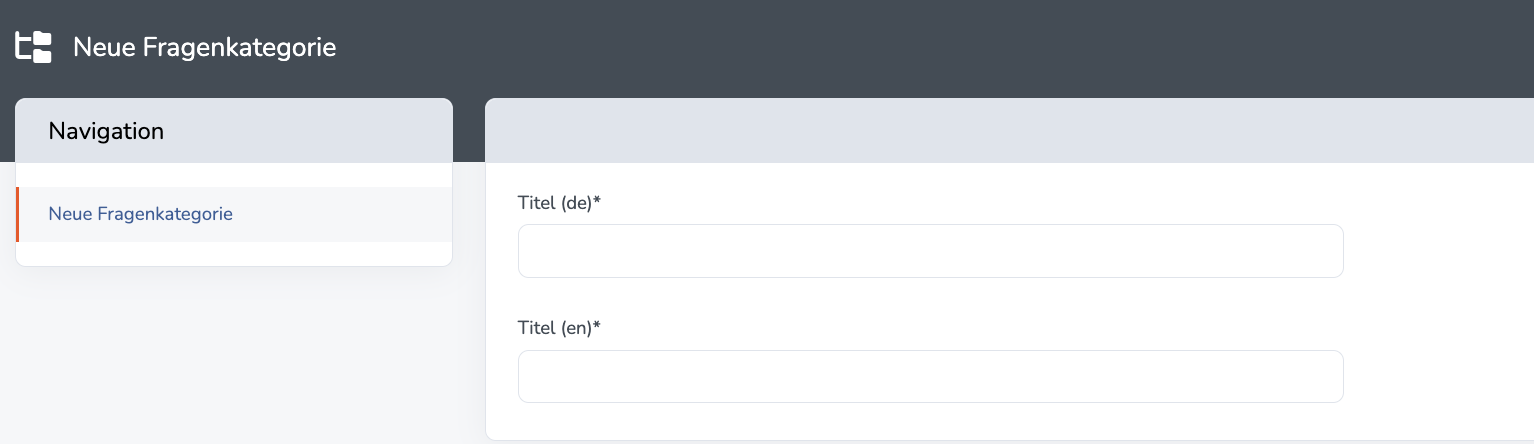Click the 'Titel (de)*' label
This screenshot has height=444, width=1534.
point(559,203)
